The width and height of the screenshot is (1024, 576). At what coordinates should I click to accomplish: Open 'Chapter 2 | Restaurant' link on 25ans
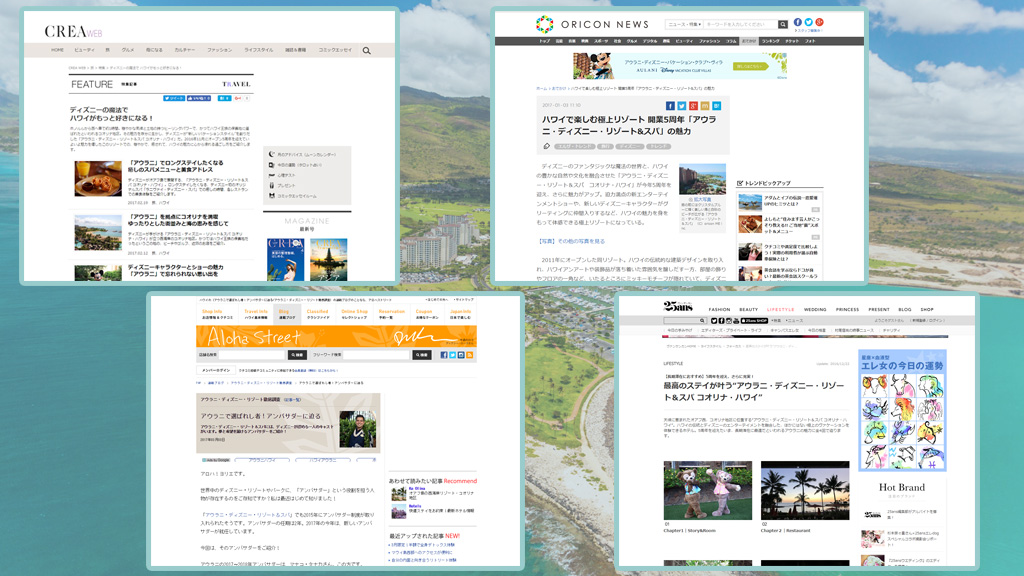[786, 531]
